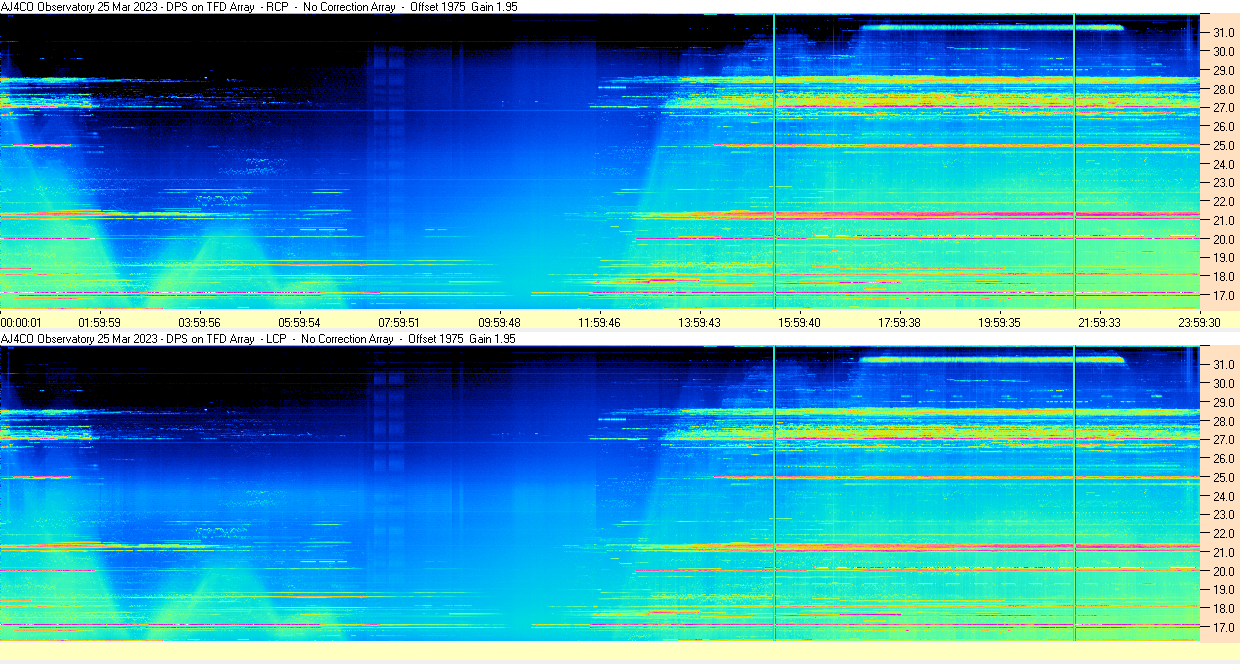The image size is (1240, 664).
Task: Click inside the RCP spectrogram display
Action: tap(599, 161)
